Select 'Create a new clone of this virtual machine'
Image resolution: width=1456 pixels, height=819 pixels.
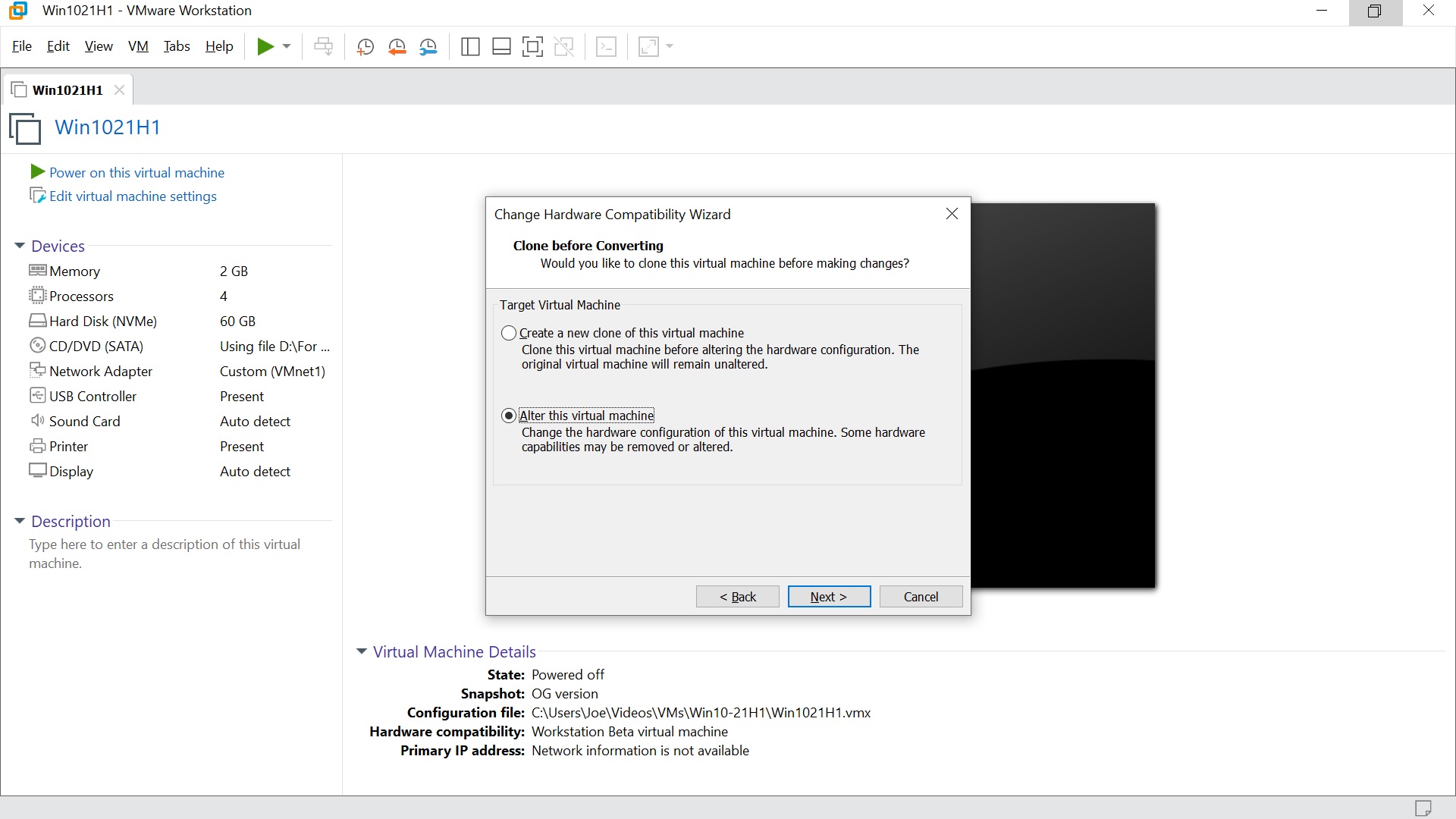click(x=509, y=333)
